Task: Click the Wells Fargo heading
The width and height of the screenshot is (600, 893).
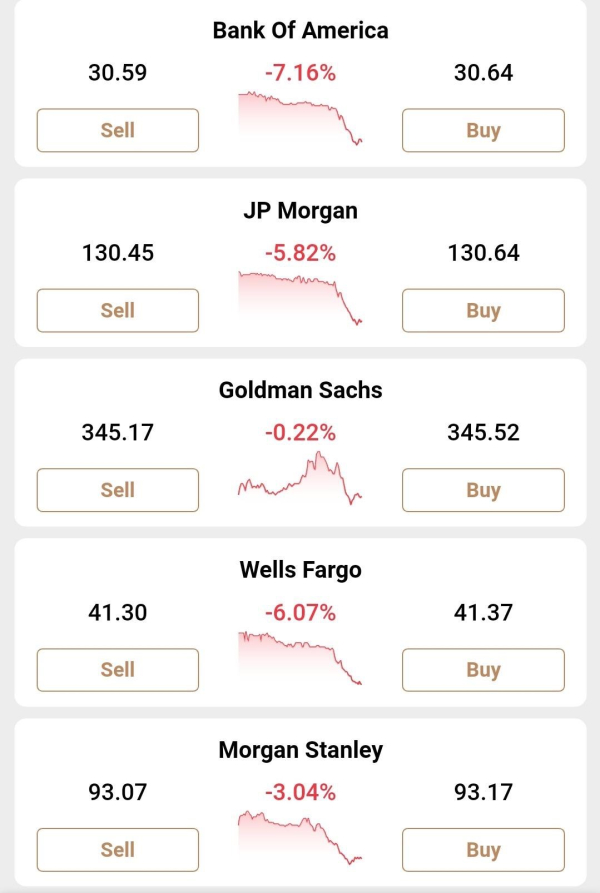Action: [300, 570]
